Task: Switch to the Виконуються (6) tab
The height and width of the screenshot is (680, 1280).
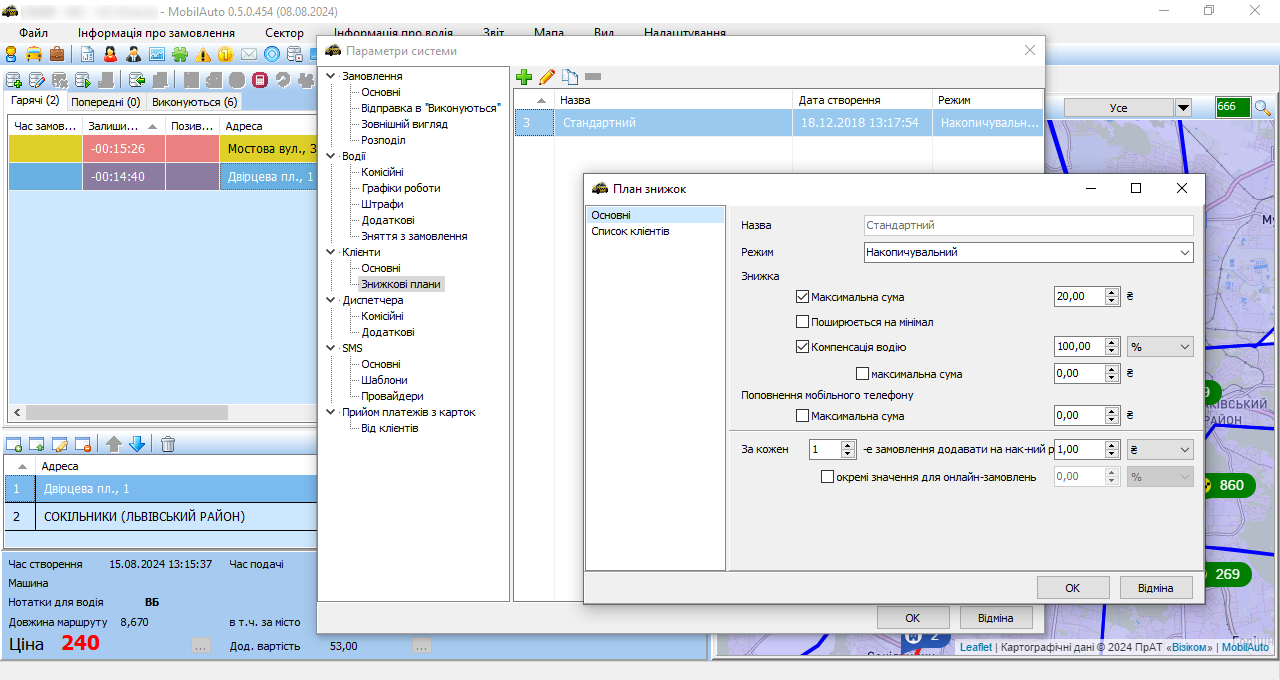Action: coord(194,101)
